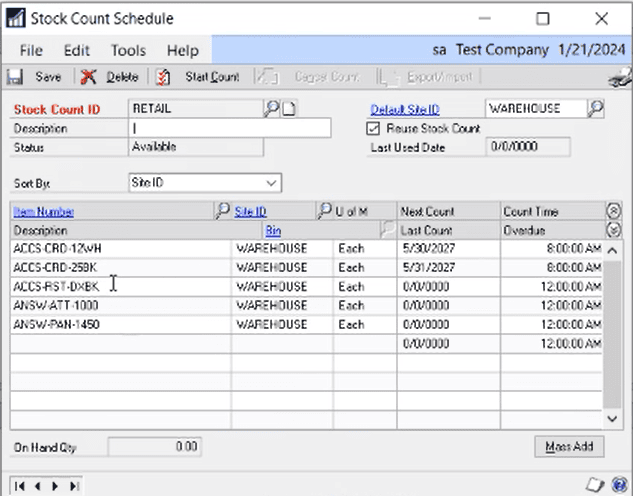This screenshot has width=633, height=496.
Task: Open Default Site ID lookup magnifier
Action: coord(596,108)
